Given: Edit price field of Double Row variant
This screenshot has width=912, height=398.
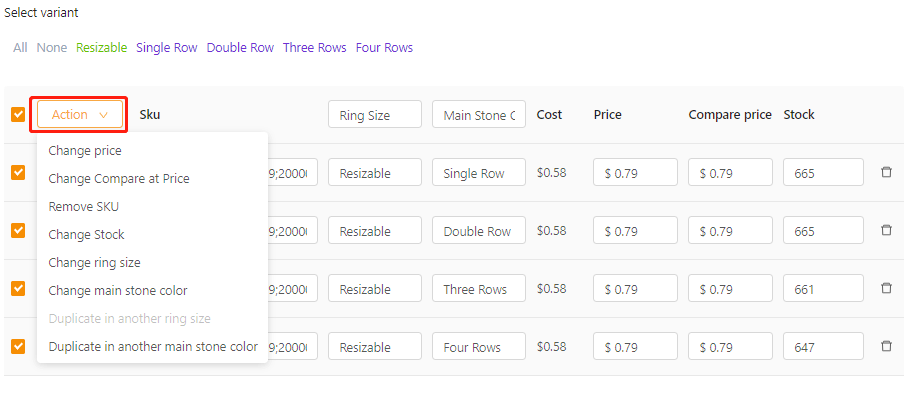Looking at the screenshot, I should click(x=635, y=231).
